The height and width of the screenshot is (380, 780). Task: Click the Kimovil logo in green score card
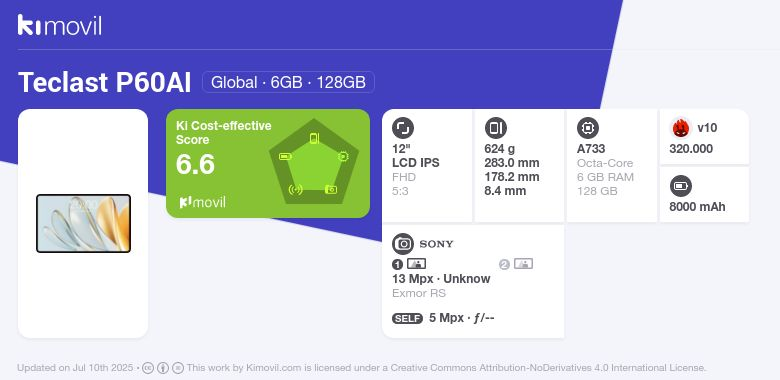tap(202, 202)
